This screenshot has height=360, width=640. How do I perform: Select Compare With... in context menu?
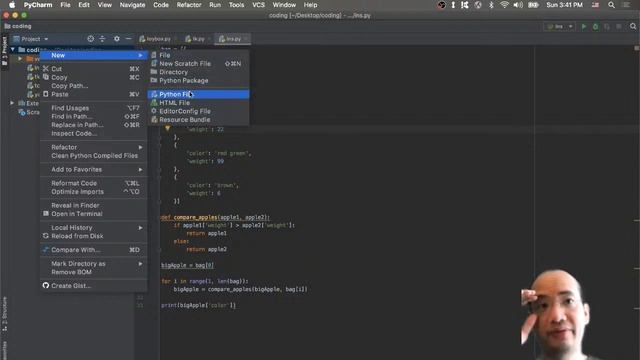tap(94, 250)
